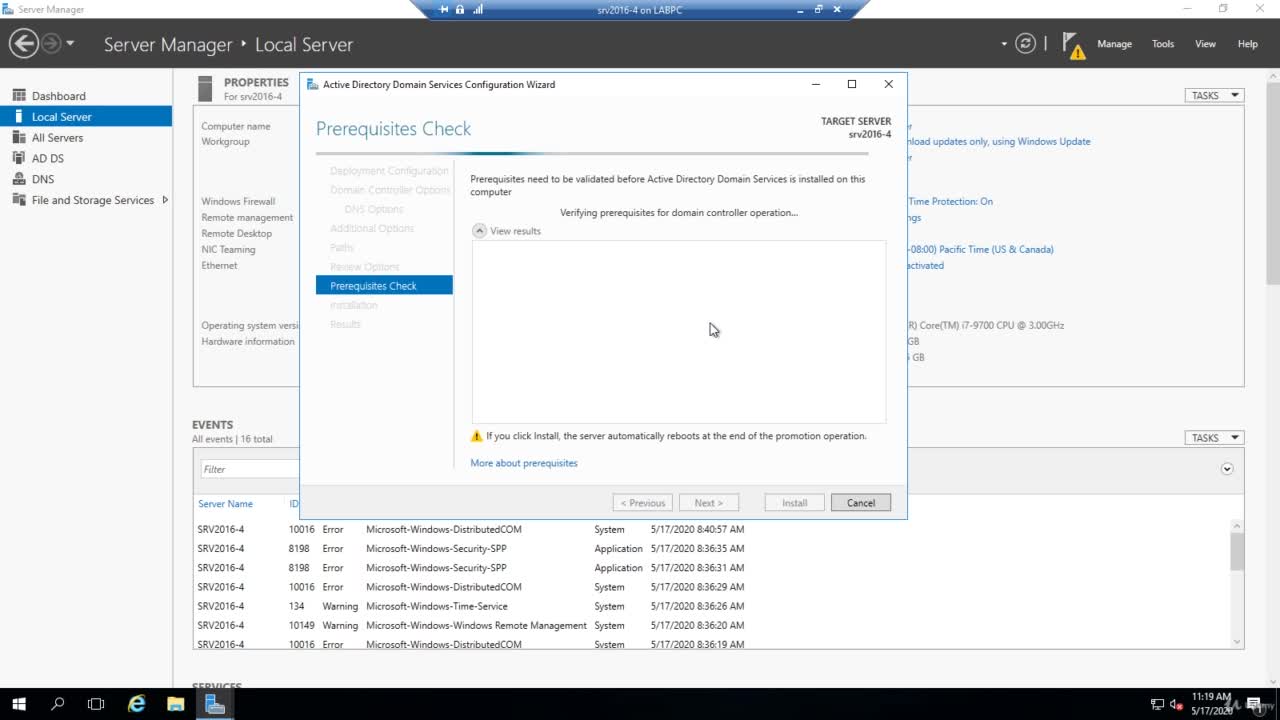Open the navigation history dropdown arrow
Screen dimensions: 1280x720
point(70,44)
